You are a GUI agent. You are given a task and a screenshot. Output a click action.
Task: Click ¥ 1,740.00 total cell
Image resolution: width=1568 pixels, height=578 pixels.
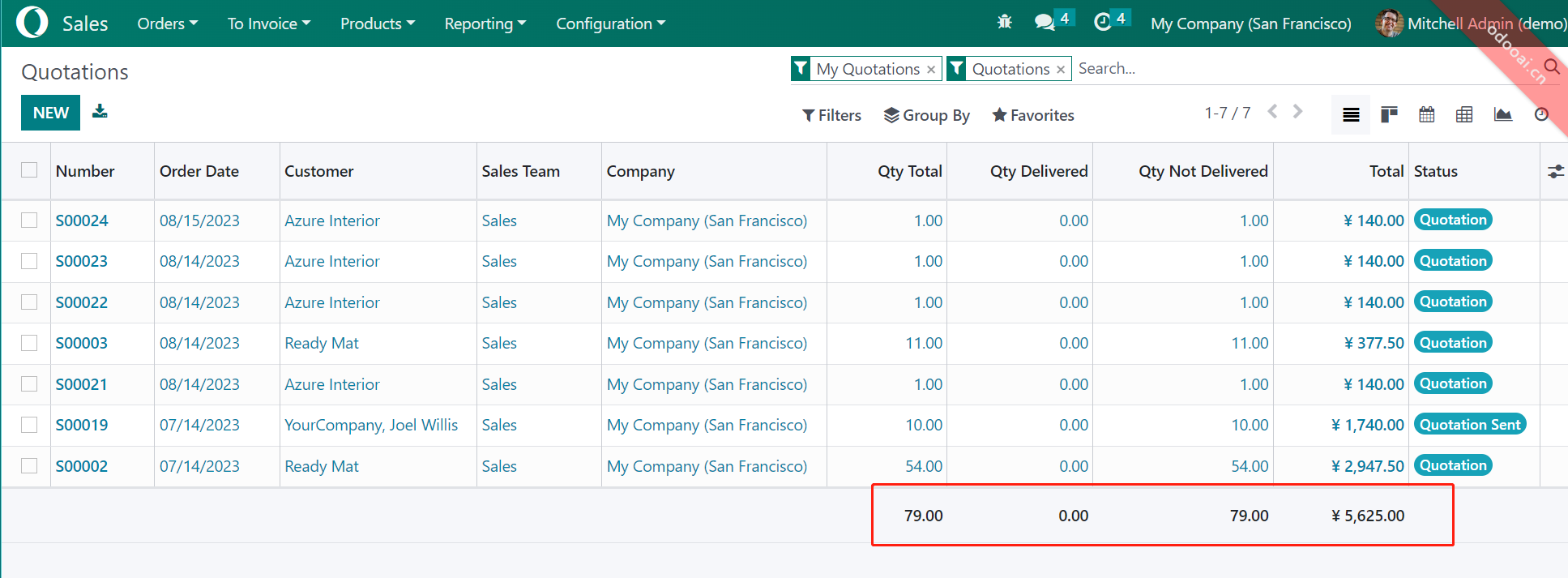point(1368,425)
